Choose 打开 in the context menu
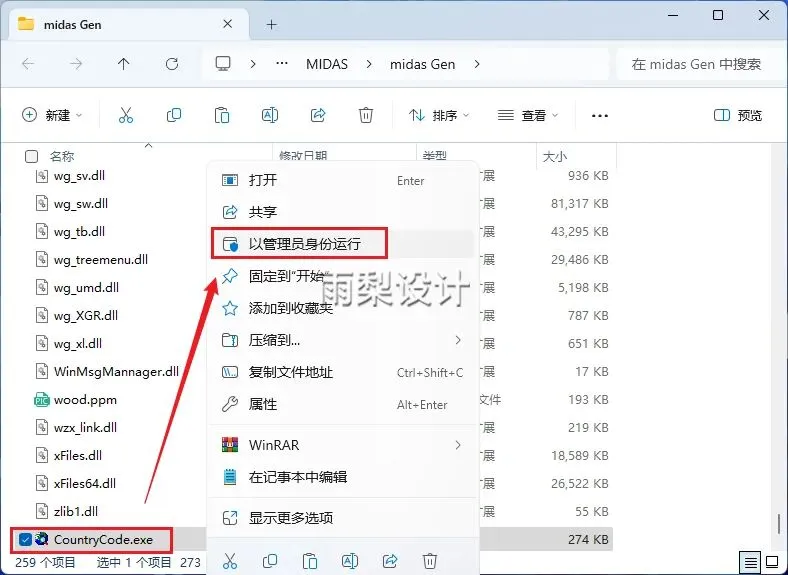Viewport: 788px width, 575px height. click(343, 180)
